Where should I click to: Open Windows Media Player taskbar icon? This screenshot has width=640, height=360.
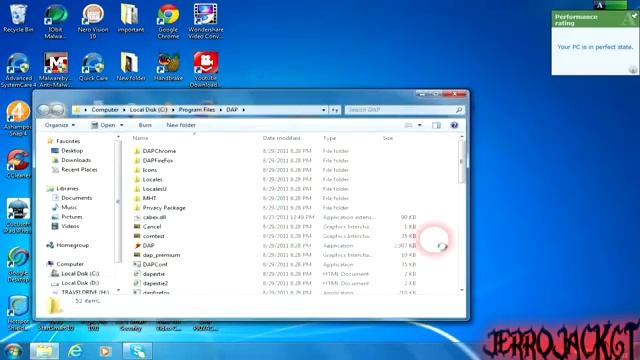pyautogui.click(x=105, y=351)
